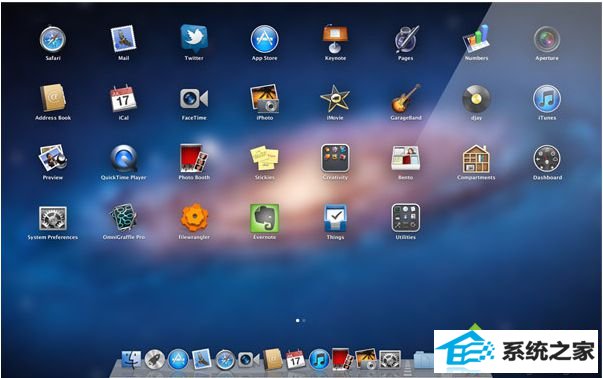
Task: Open FaceTime camera icon in the Dock
Action: (x=248, y=360)
